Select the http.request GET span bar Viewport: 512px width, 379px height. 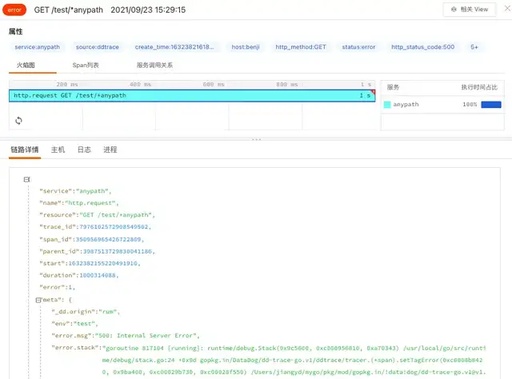(x=192, y=96)
